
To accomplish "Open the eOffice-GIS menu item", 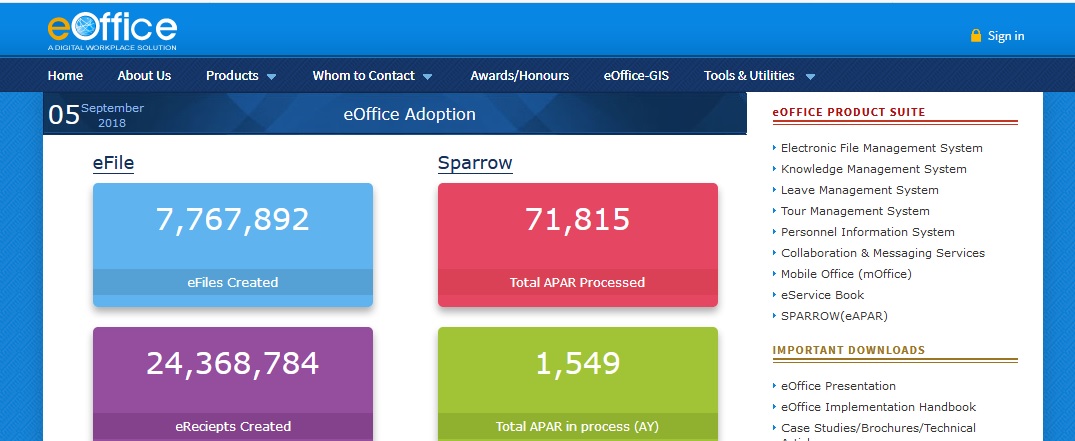I will click(636, 75).
